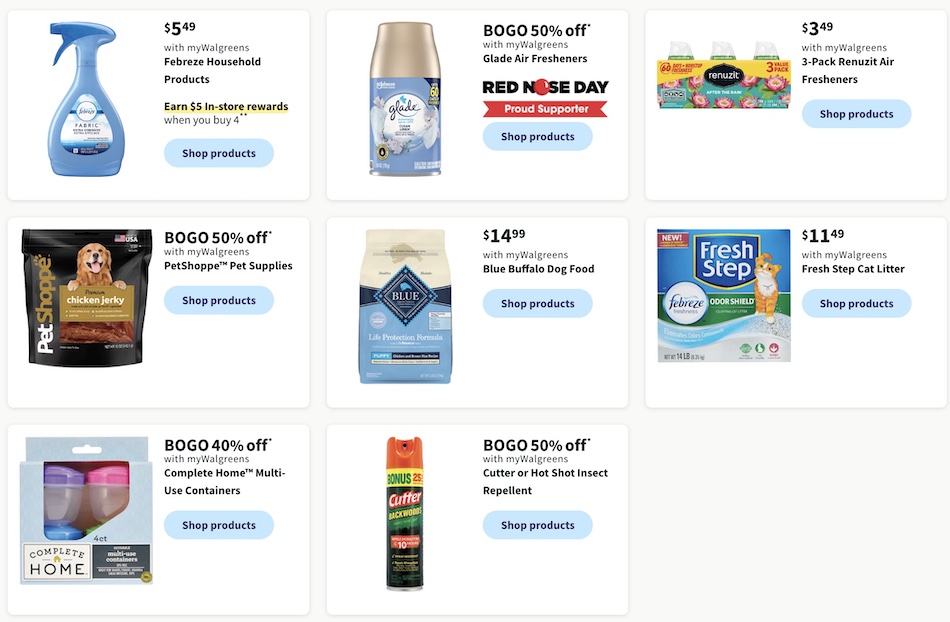
Task: Click the Fresh Step Cat Litter title
Action: (x=852, y=269)
